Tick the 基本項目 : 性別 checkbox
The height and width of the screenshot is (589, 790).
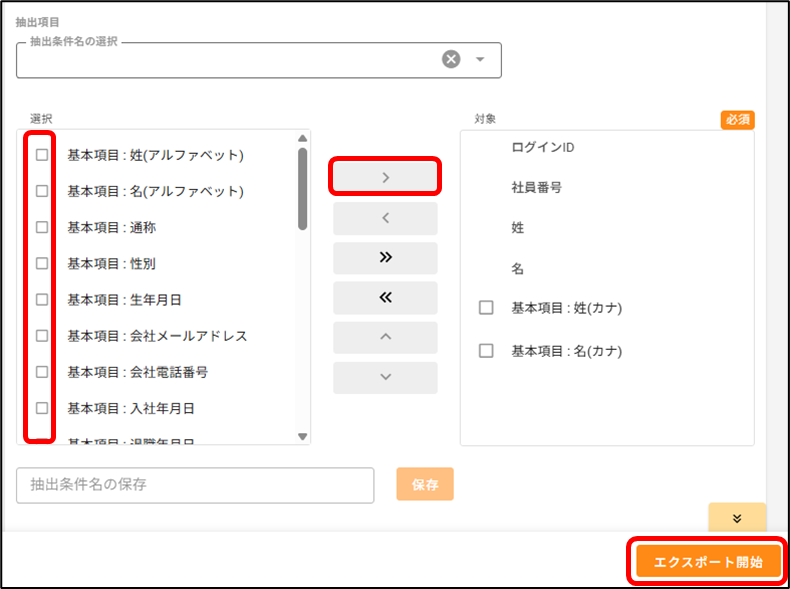click(x=42, y=264)
